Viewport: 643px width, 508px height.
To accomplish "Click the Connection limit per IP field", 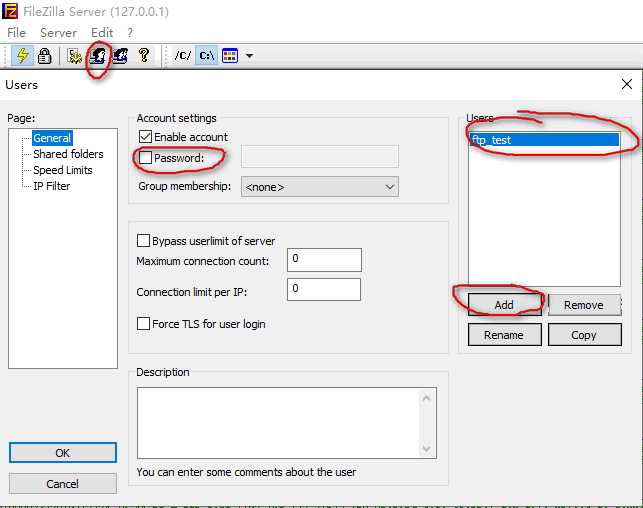I will pos(324,289).
